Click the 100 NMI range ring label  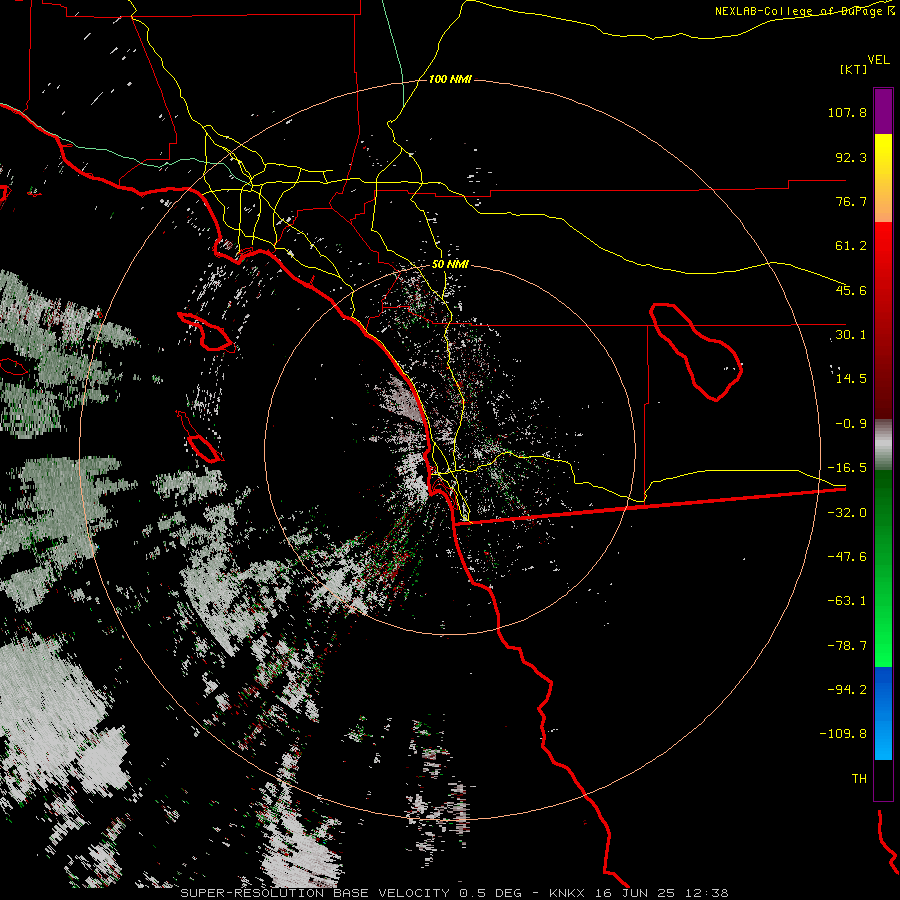450,79
